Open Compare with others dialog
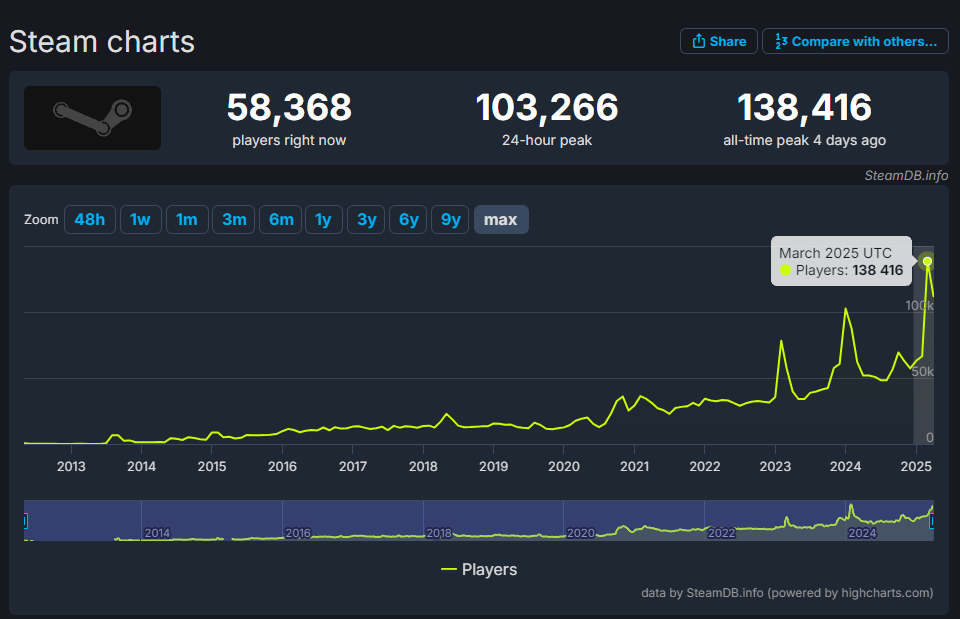 pyautogui.click(x=855, y=41)
